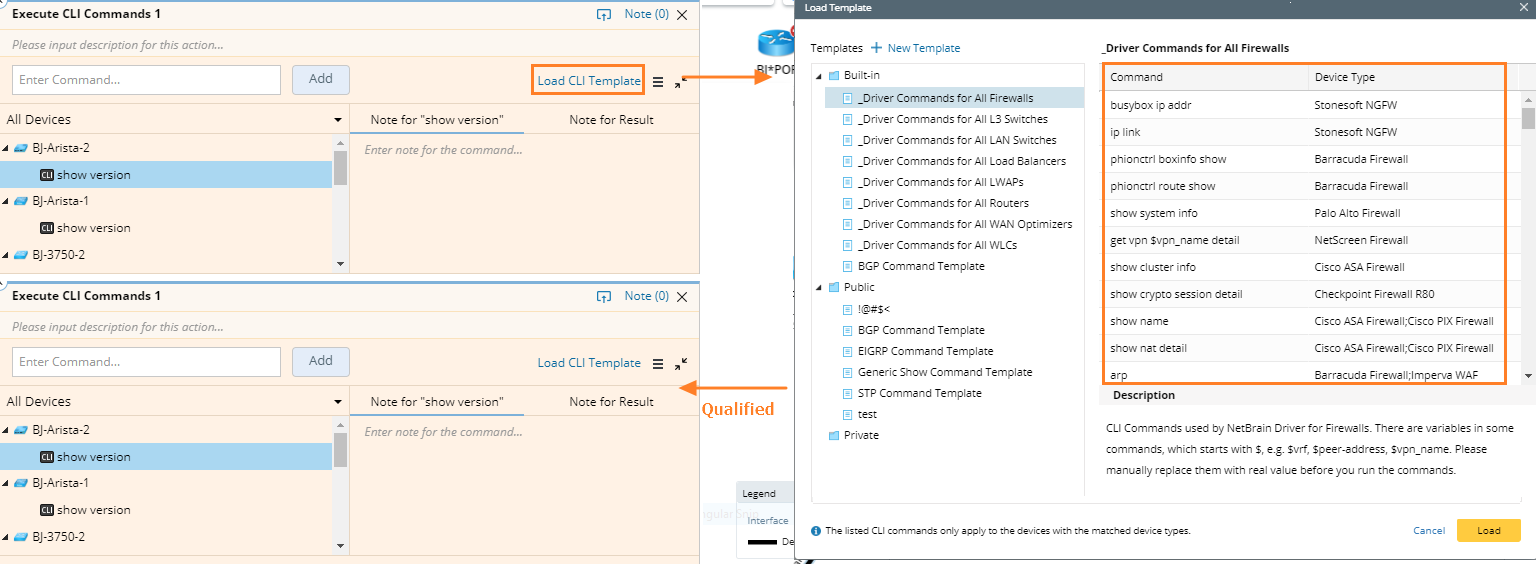Click the hamburger menu icon in the upper Execute CLI panel
Viewport: 1536px width, 564px height.
click(x=658, y=82)
